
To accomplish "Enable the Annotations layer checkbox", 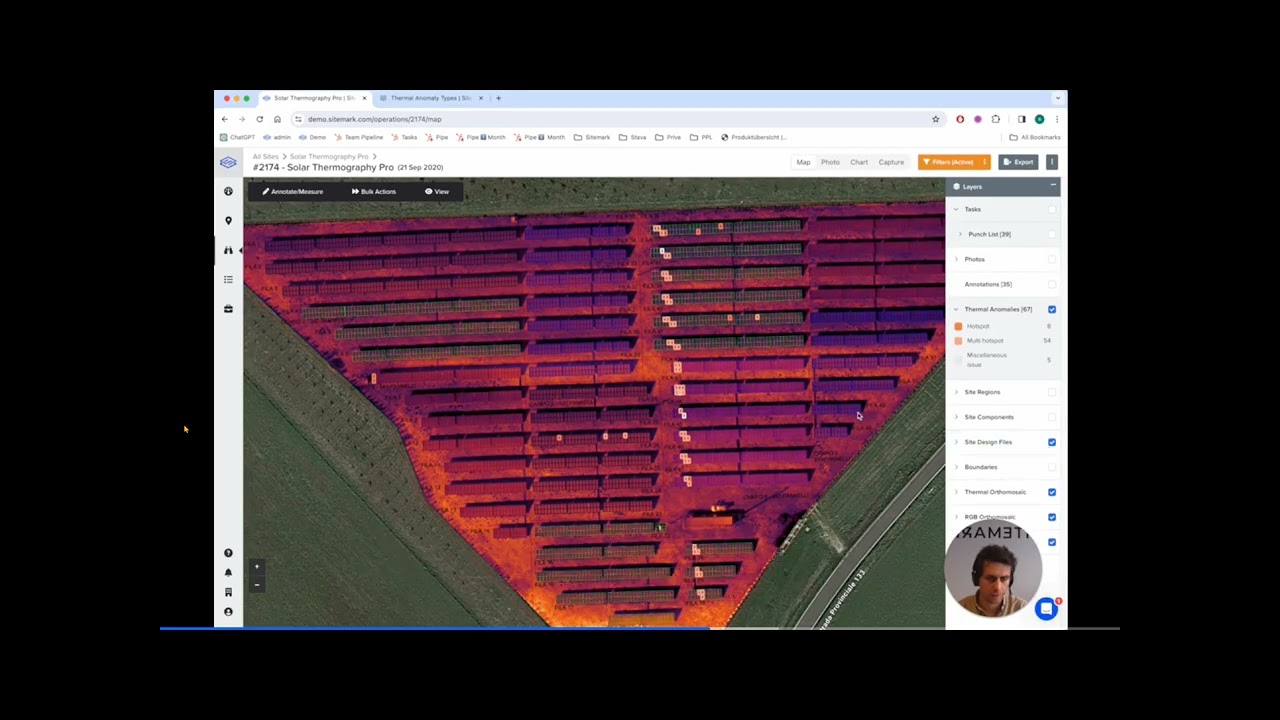I will click(x=1052, y=284).
